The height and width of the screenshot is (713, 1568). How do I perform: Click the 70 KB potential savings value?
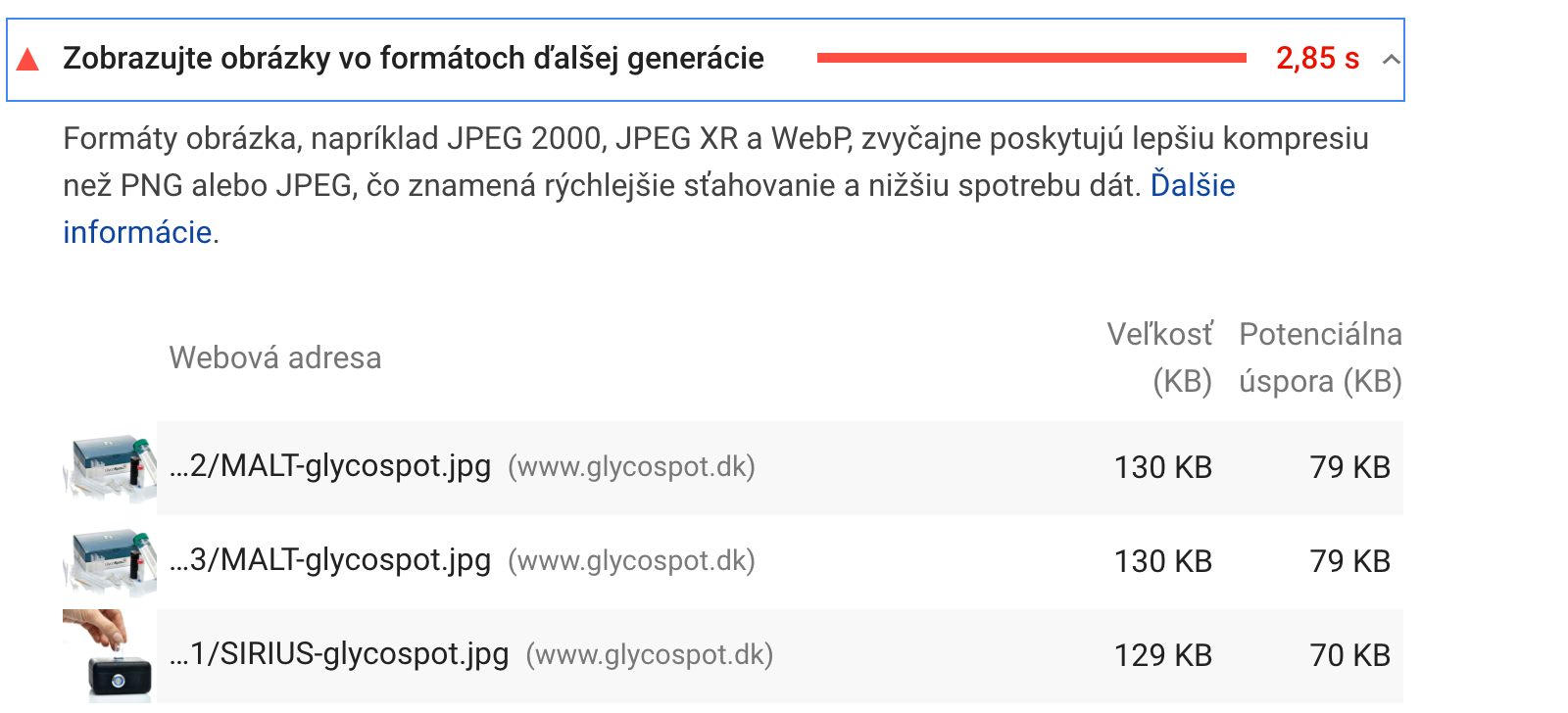[1350, 655]
